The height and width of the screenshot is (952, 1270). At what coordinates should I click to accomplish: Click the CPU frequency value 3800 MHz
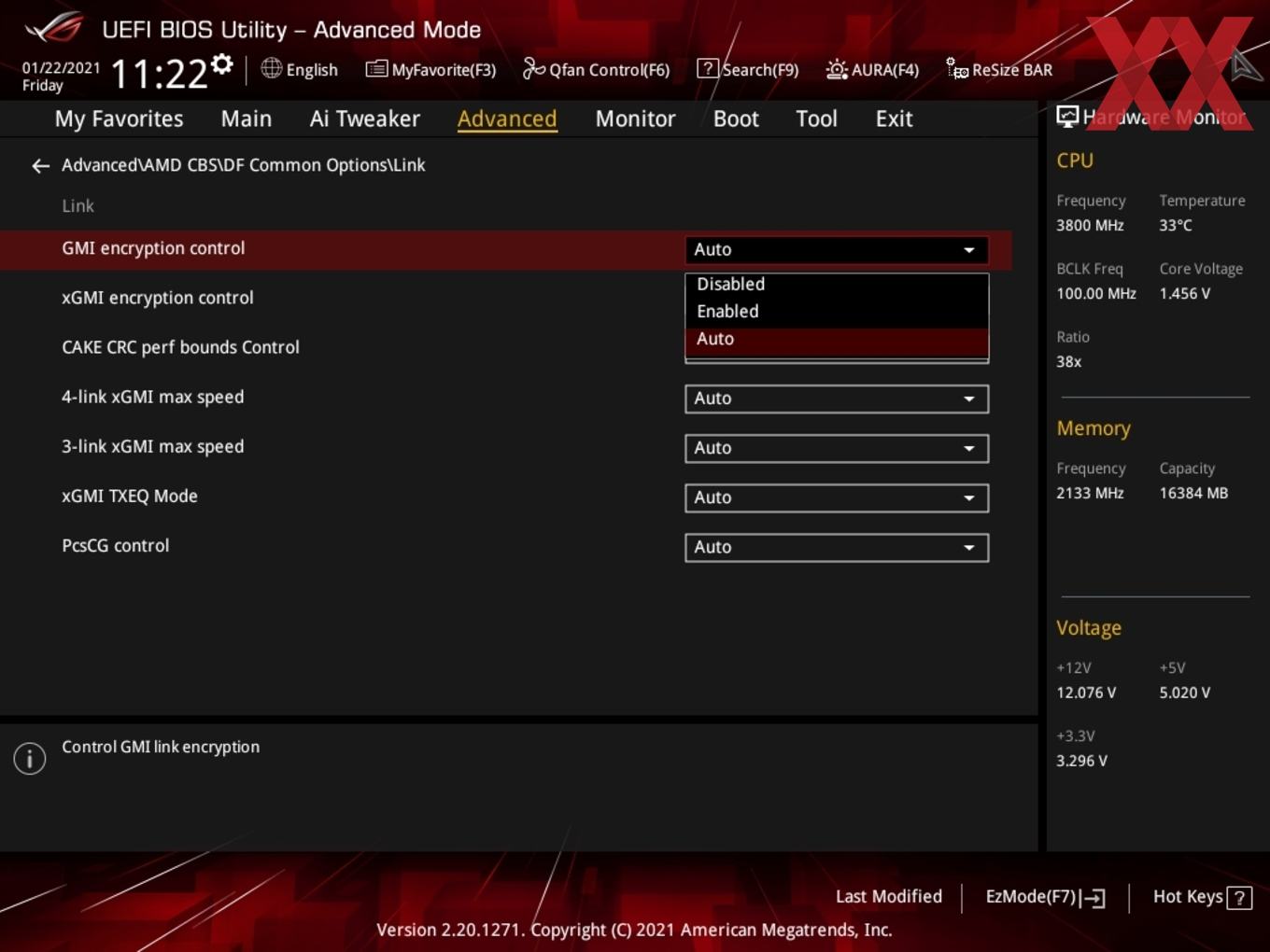click(x=1090, y=226)
